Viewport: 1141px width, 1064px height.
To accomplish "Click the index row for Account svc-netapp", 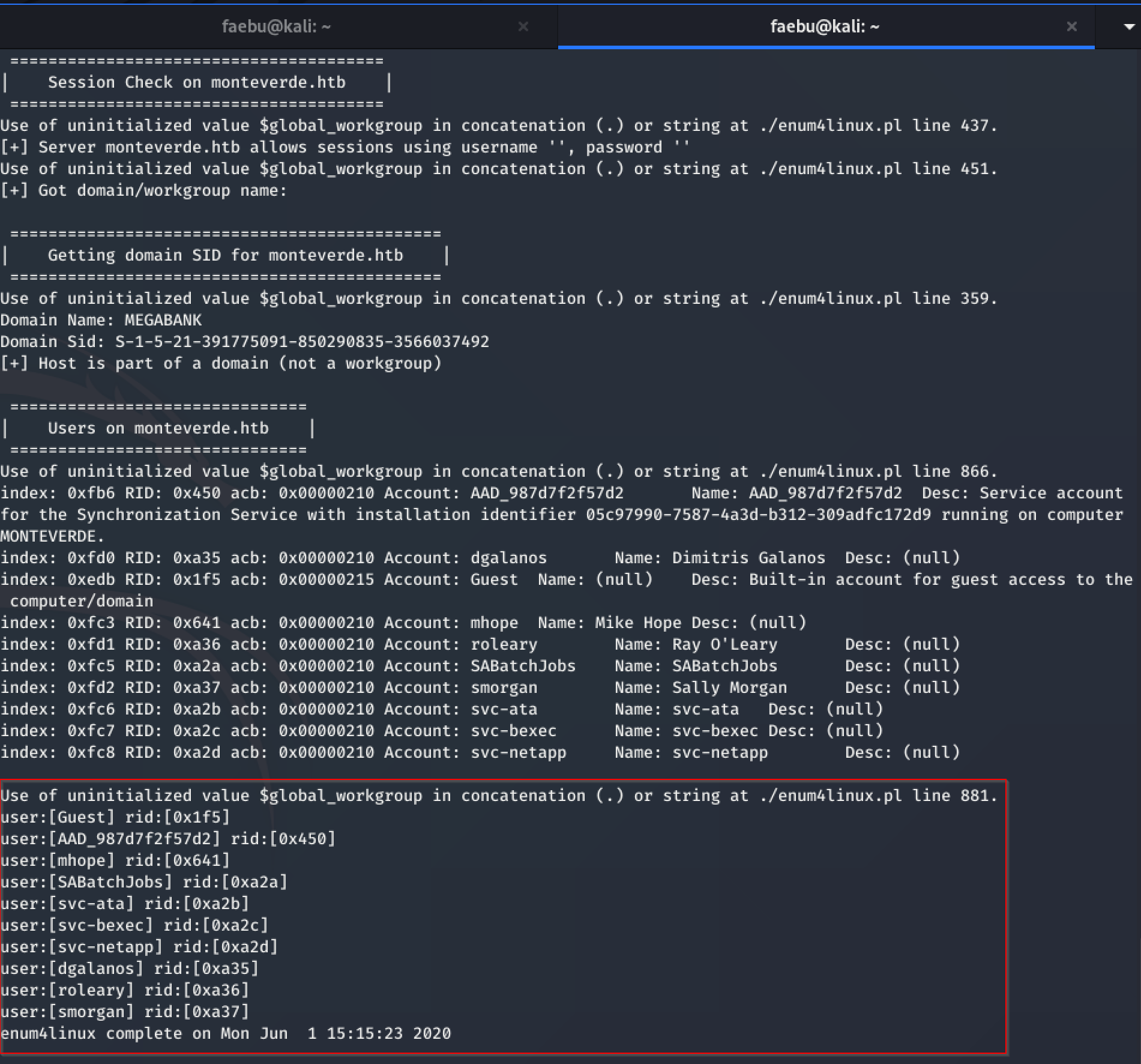I will (x=480, y=752).
